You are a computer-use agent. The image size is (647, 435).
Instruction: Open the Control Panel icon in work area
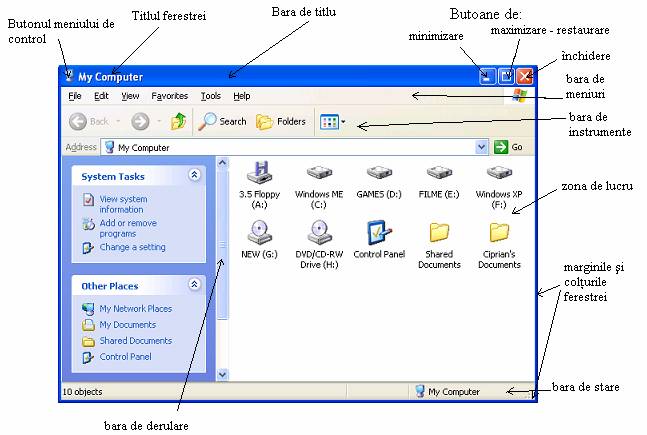click(x=379, y=233)
